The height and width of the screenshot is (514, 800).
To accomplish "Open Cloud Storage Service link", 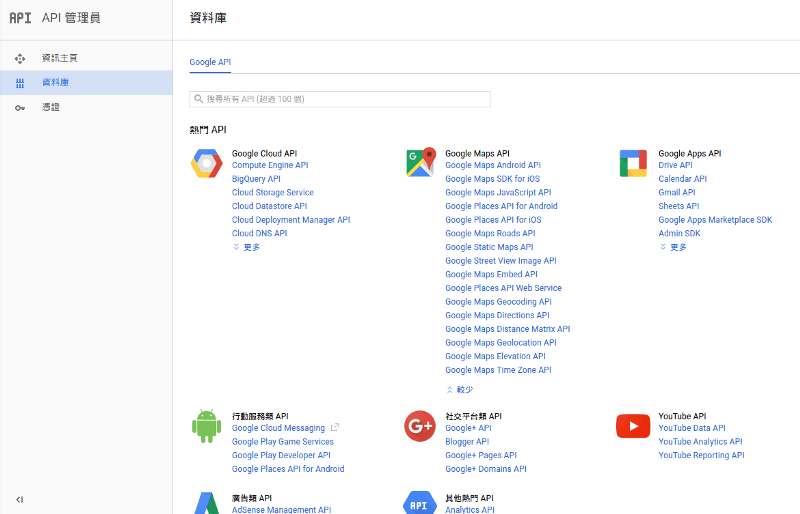I will (x=272, y=192).
